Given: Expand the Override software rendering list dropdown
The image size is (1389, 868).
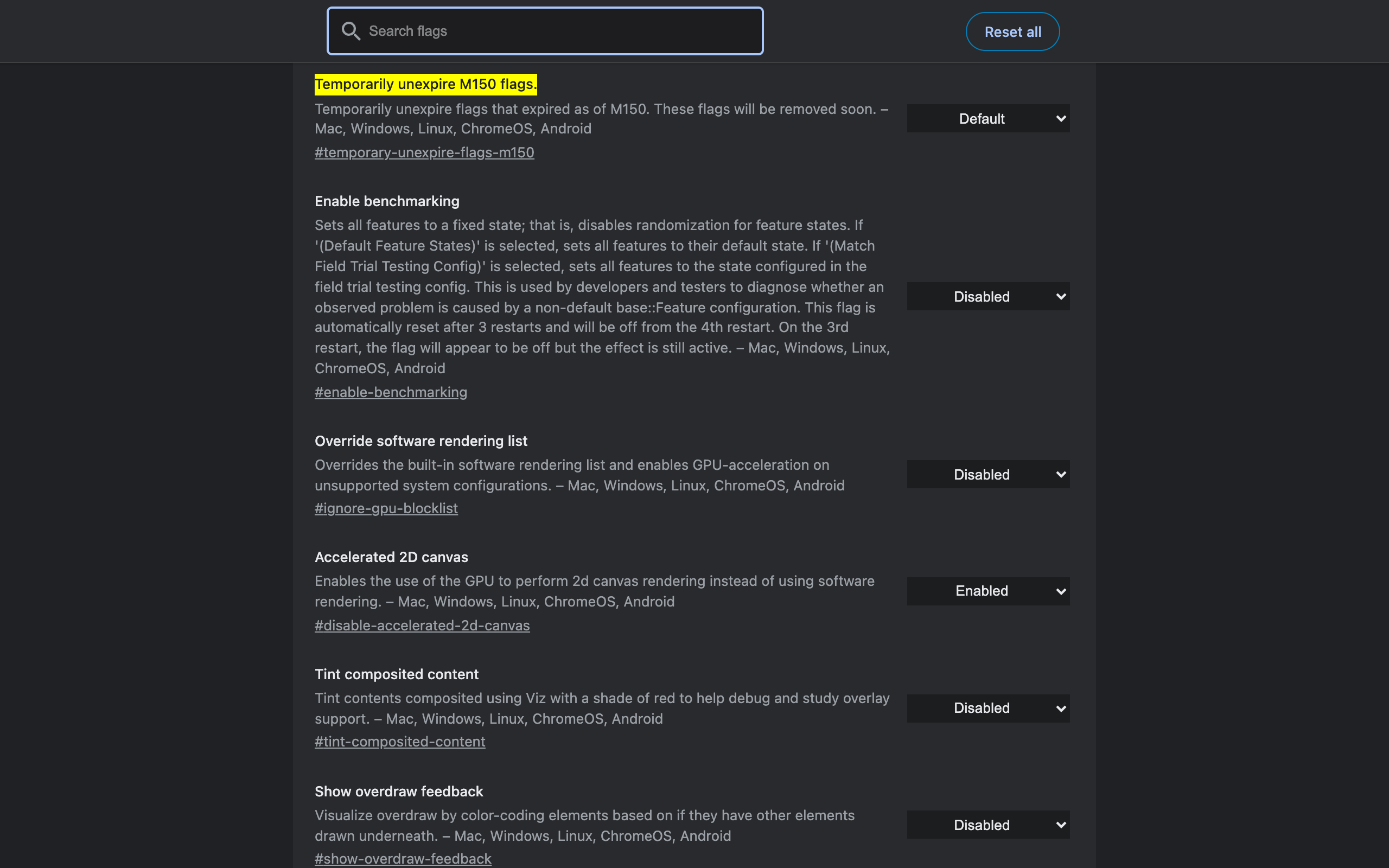Looking at the screenshot, I should 988,474.
